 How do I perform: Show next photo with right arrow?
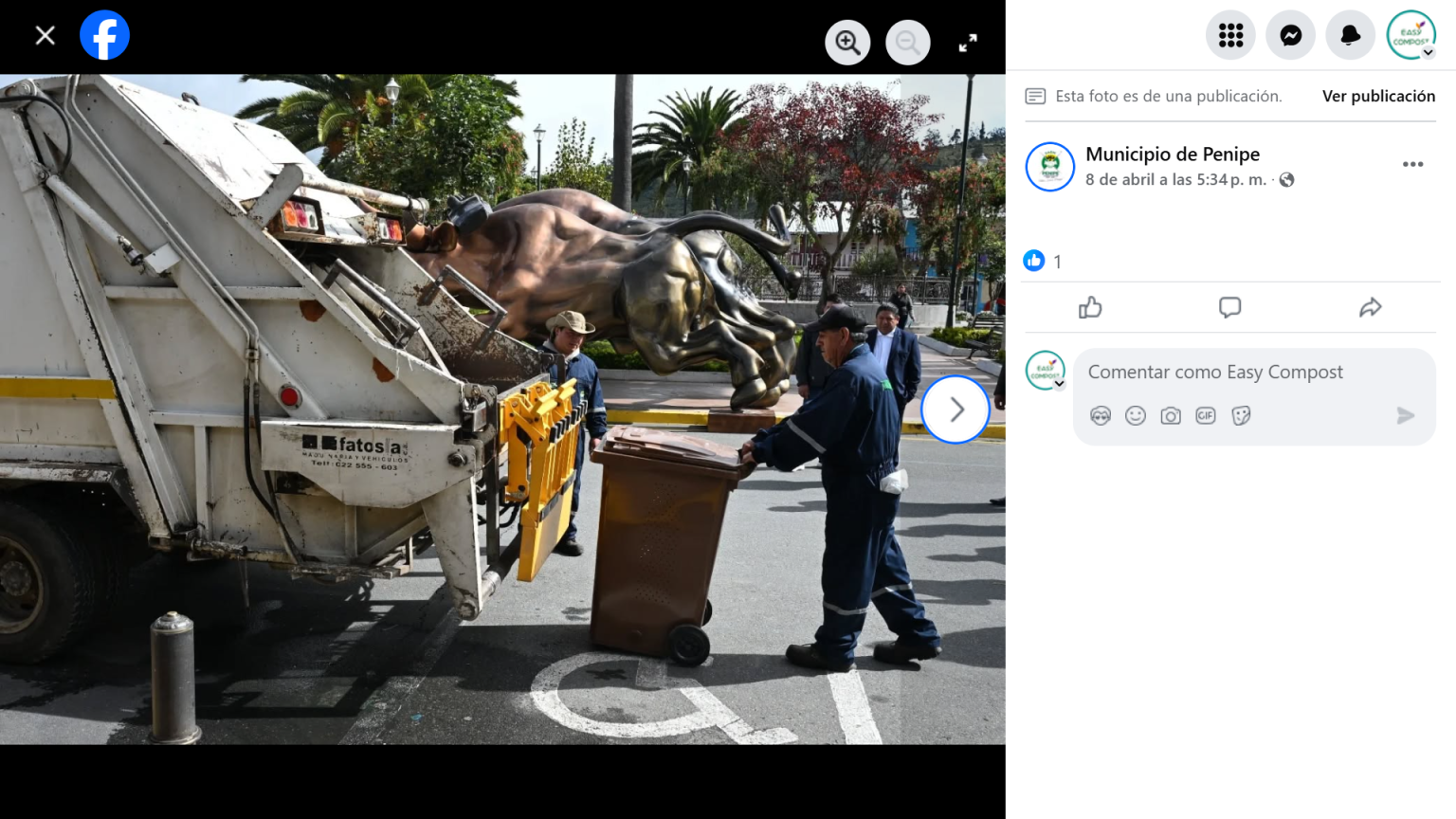tap(955, 409)
